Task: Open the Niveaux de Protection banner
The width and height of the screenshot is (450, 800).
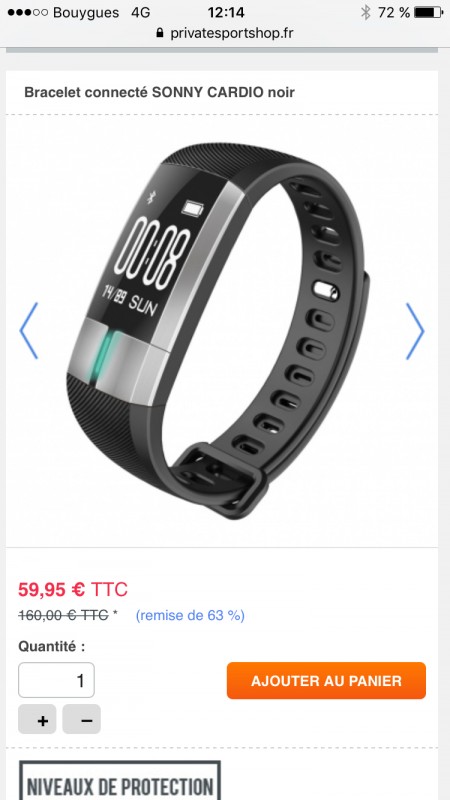Action: point(120,781)
